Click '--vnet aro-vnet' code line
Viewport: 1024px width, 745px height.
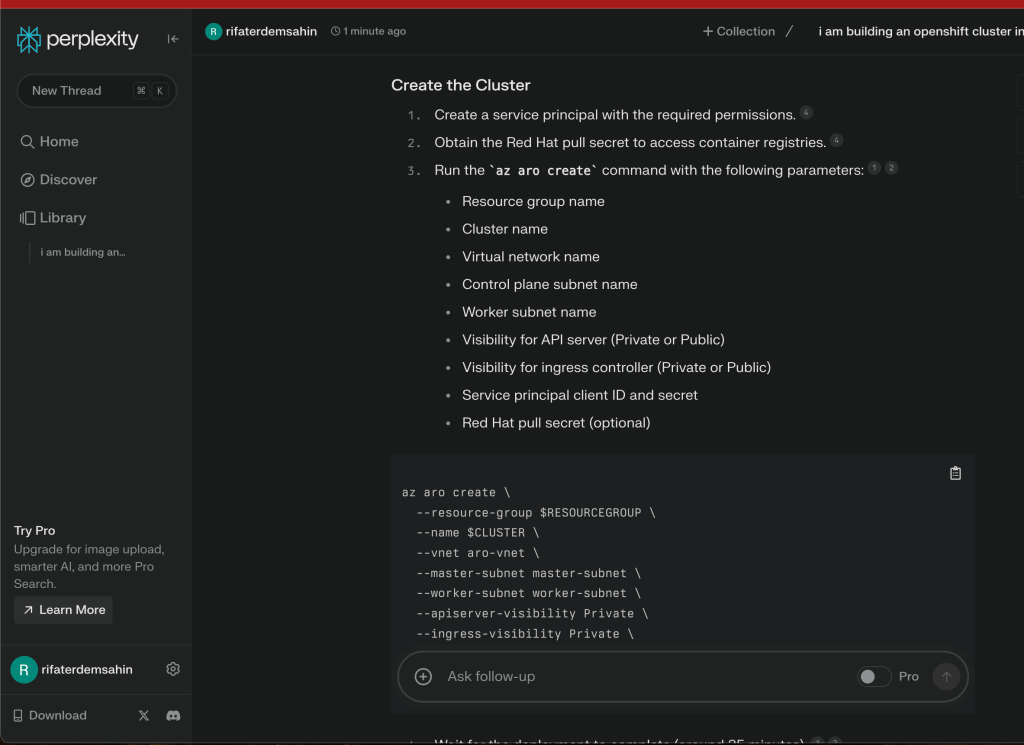pyautogui.click(x=477, y=553)
